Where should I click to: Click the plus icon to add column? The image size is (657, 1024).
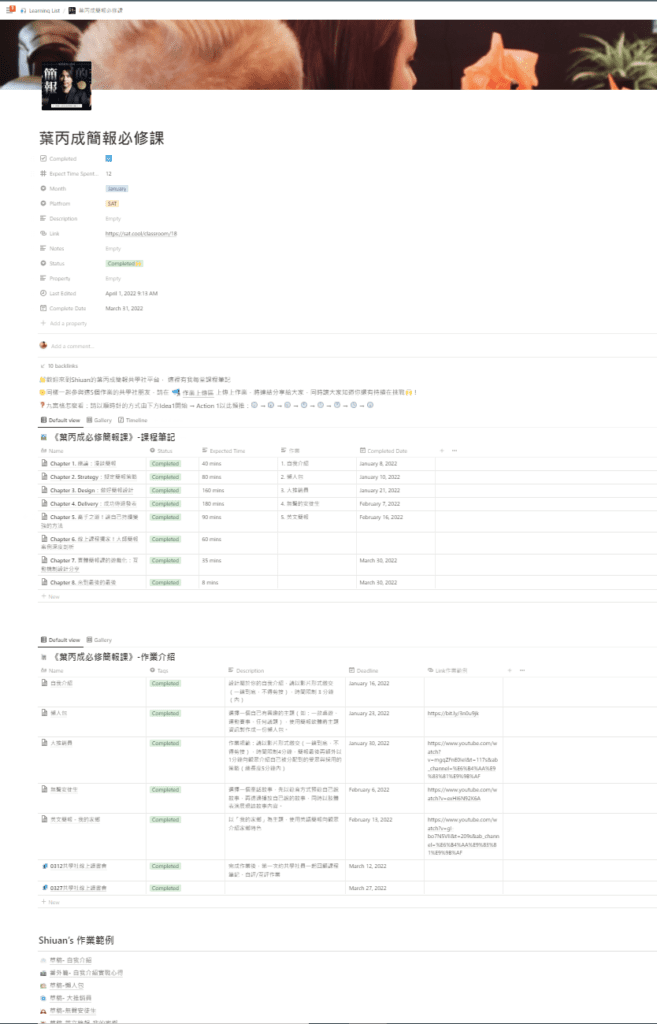(x=442, y=450)
